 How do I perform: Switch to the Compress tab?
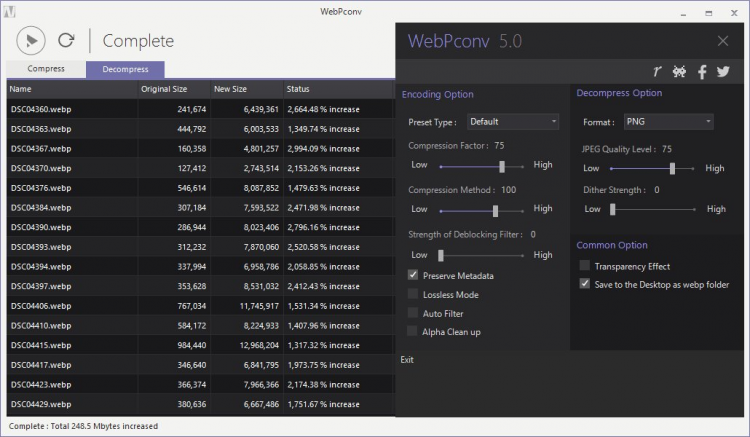[46, 69]
